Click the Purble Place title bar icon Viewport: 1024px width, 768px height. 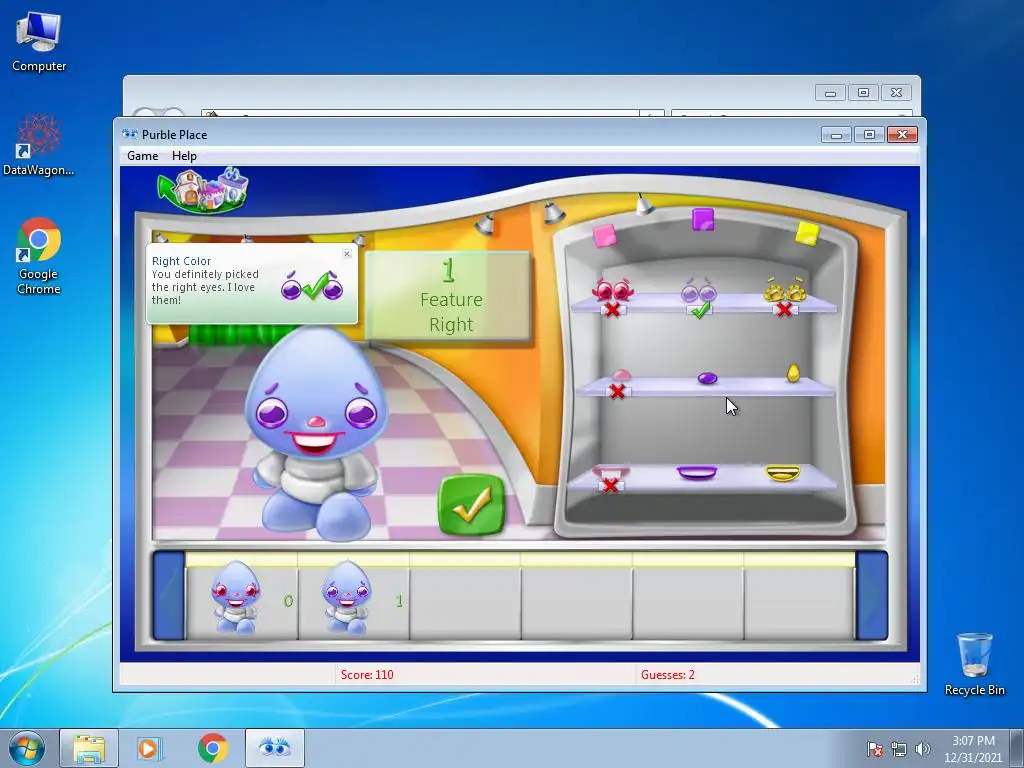click(129, 135)
